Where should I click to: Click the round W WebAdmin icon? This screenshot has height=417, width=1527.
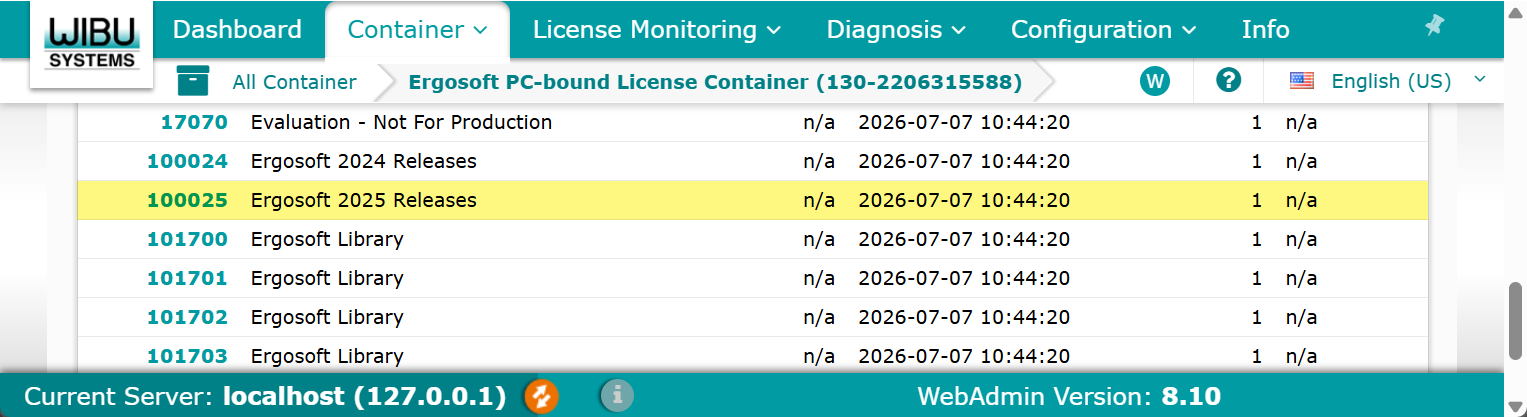(1155, 82)
